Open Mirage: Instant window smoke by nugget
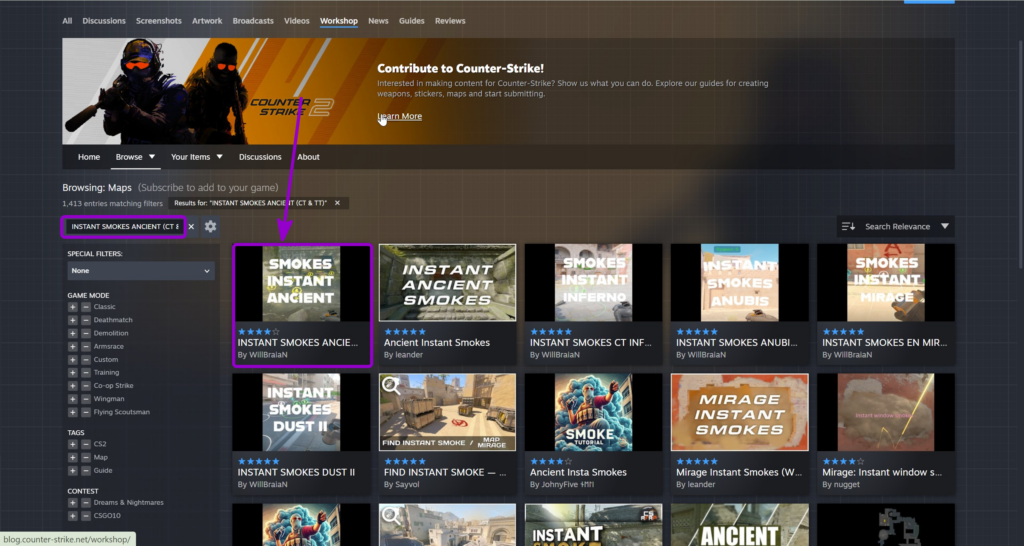 click(x=886, y=434)
